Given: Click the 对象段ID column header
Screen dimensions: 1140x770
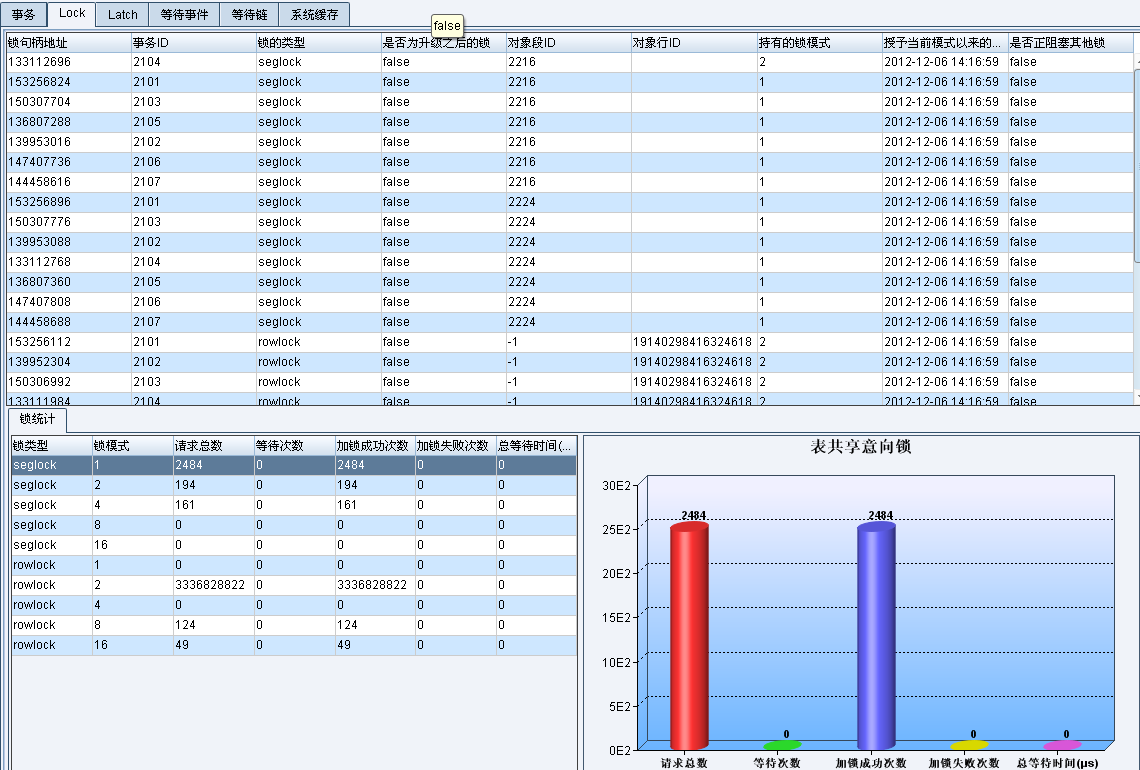Looking at the screenshot, I should point(567,43).
